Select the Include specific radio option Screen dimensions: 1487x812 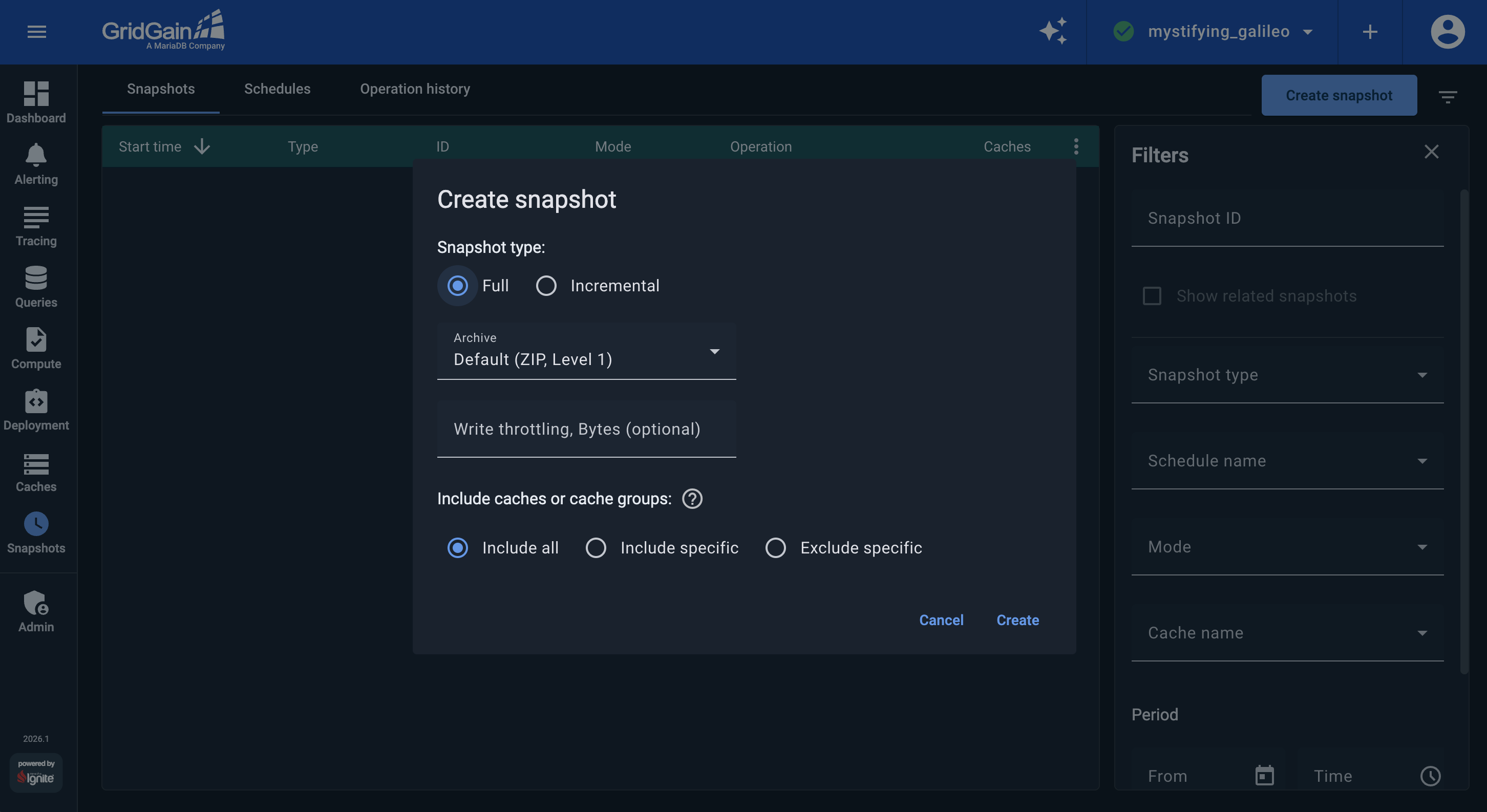[596, 548]
